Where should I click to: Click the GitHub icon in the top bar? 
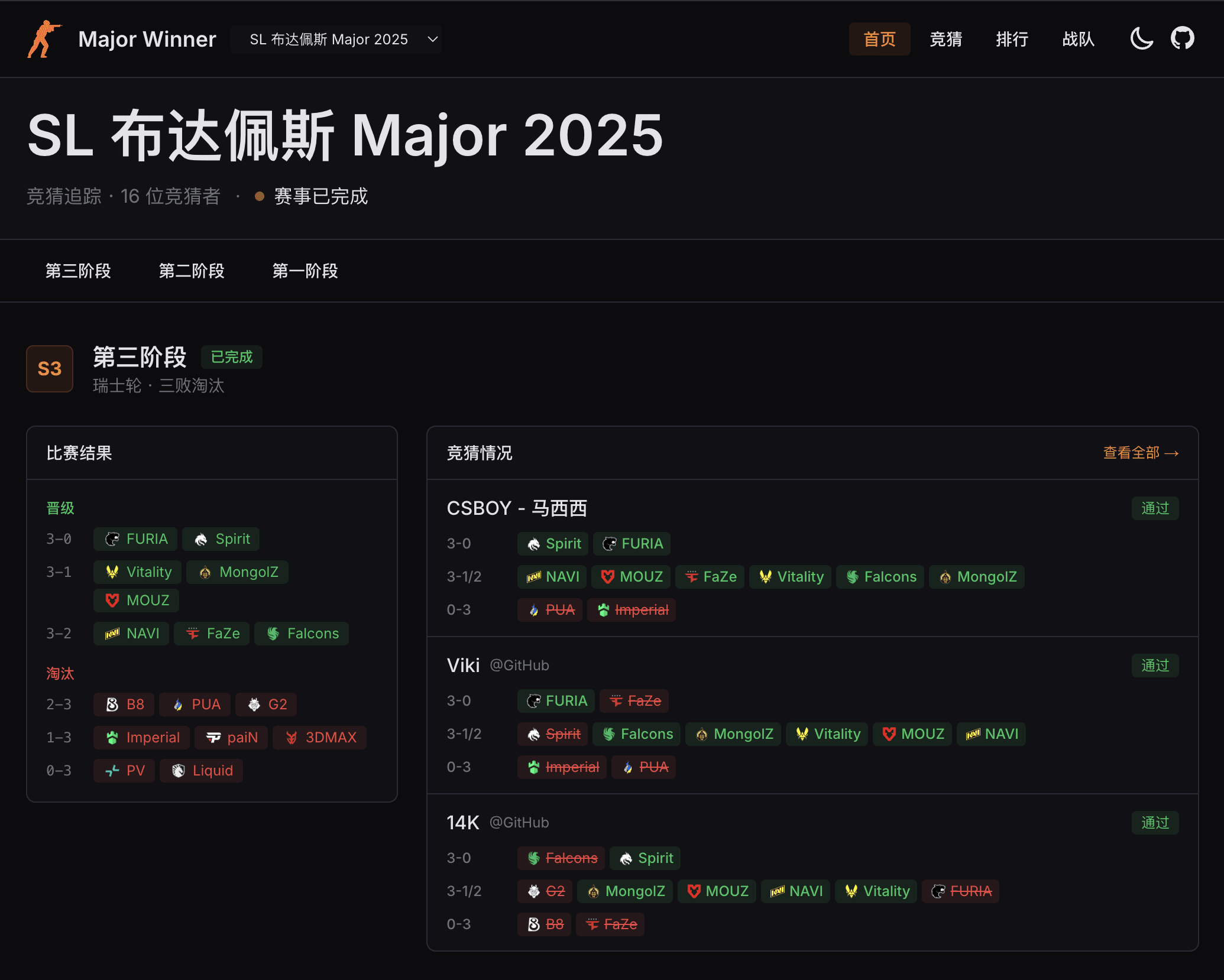(x=1182, y=38)
